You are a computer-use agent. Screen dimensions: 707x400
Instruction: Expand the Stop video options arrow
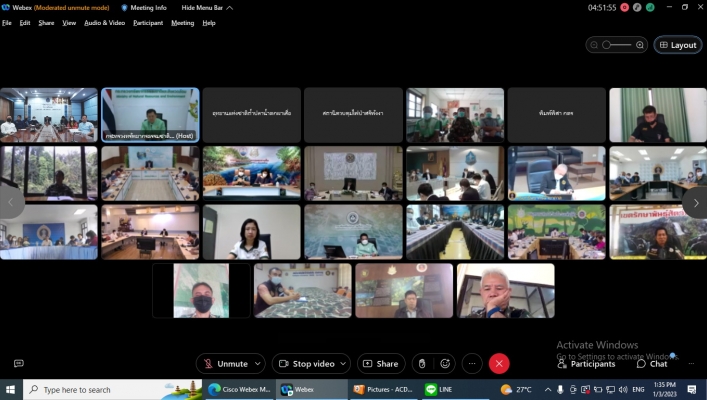[343, 364]
